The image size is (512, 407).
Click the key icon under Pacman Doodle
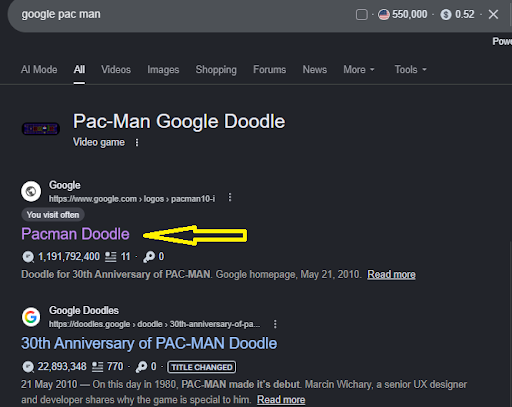point(149,257)
